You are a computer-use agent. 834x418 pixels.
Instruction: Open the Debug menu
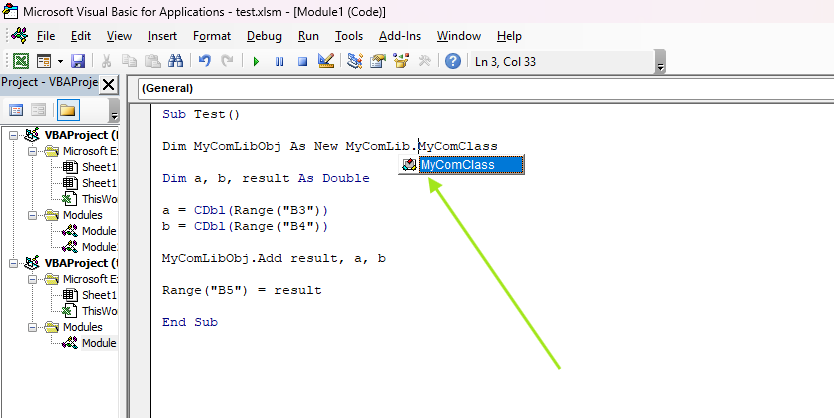tap(264, 36)
